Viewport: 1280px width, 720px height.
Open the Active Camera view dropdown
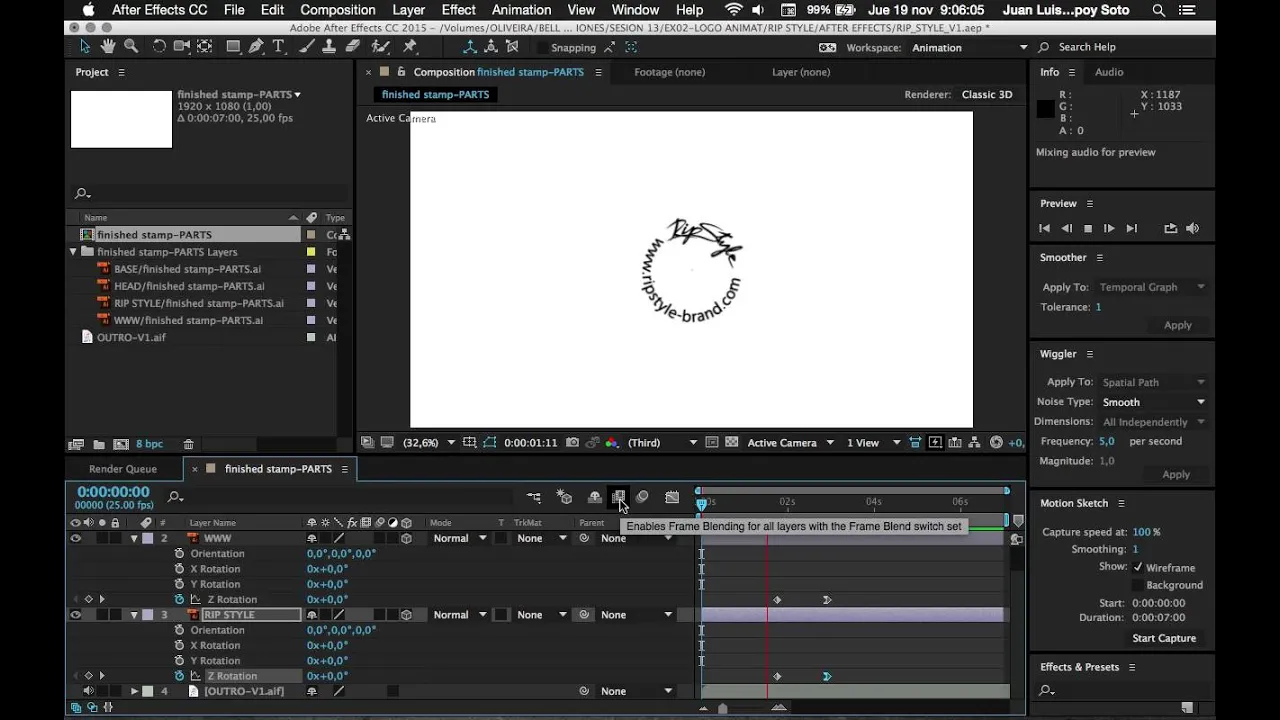tap(790, 442)
